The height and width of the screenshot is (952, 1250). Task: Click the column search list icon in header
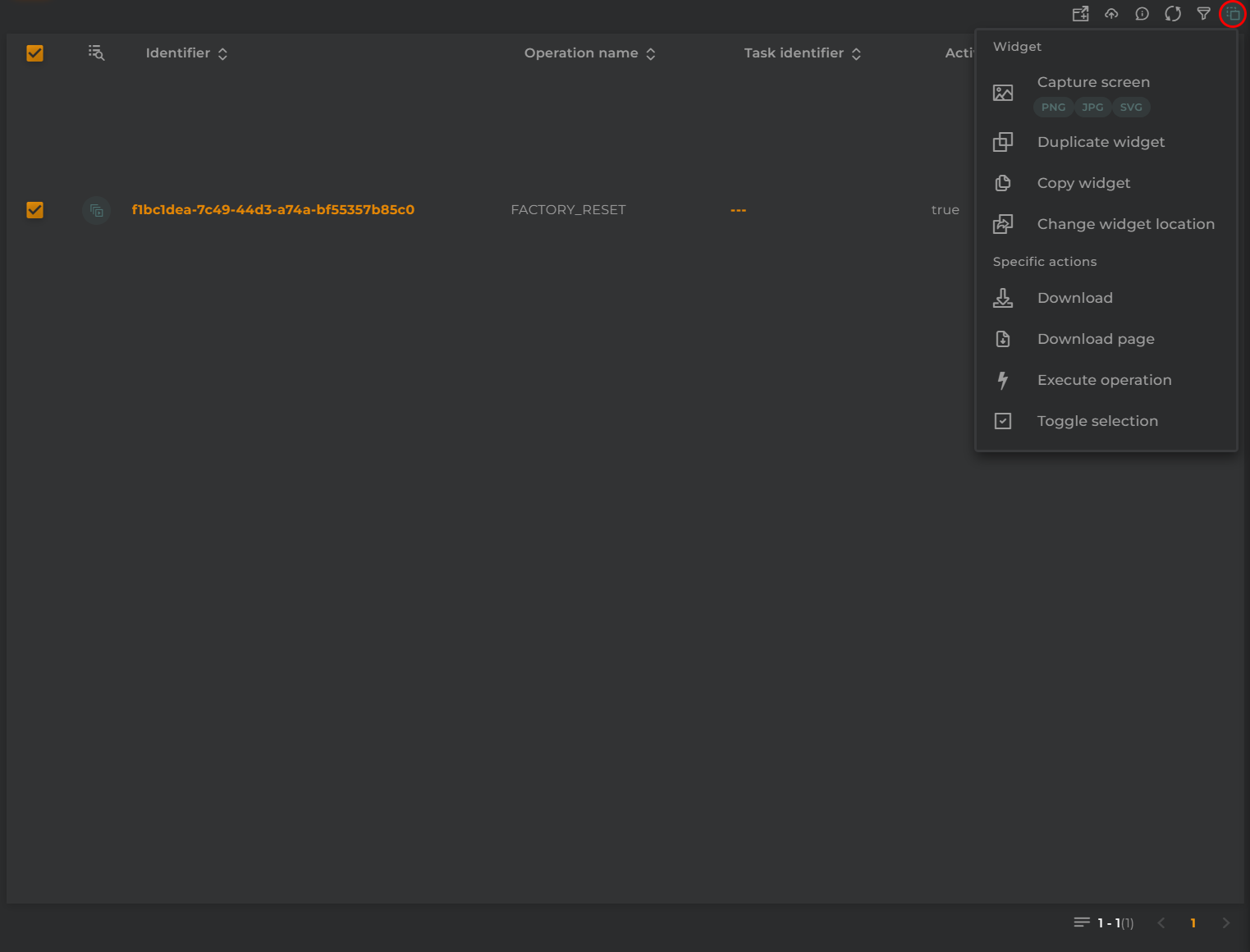pos(97,53)
